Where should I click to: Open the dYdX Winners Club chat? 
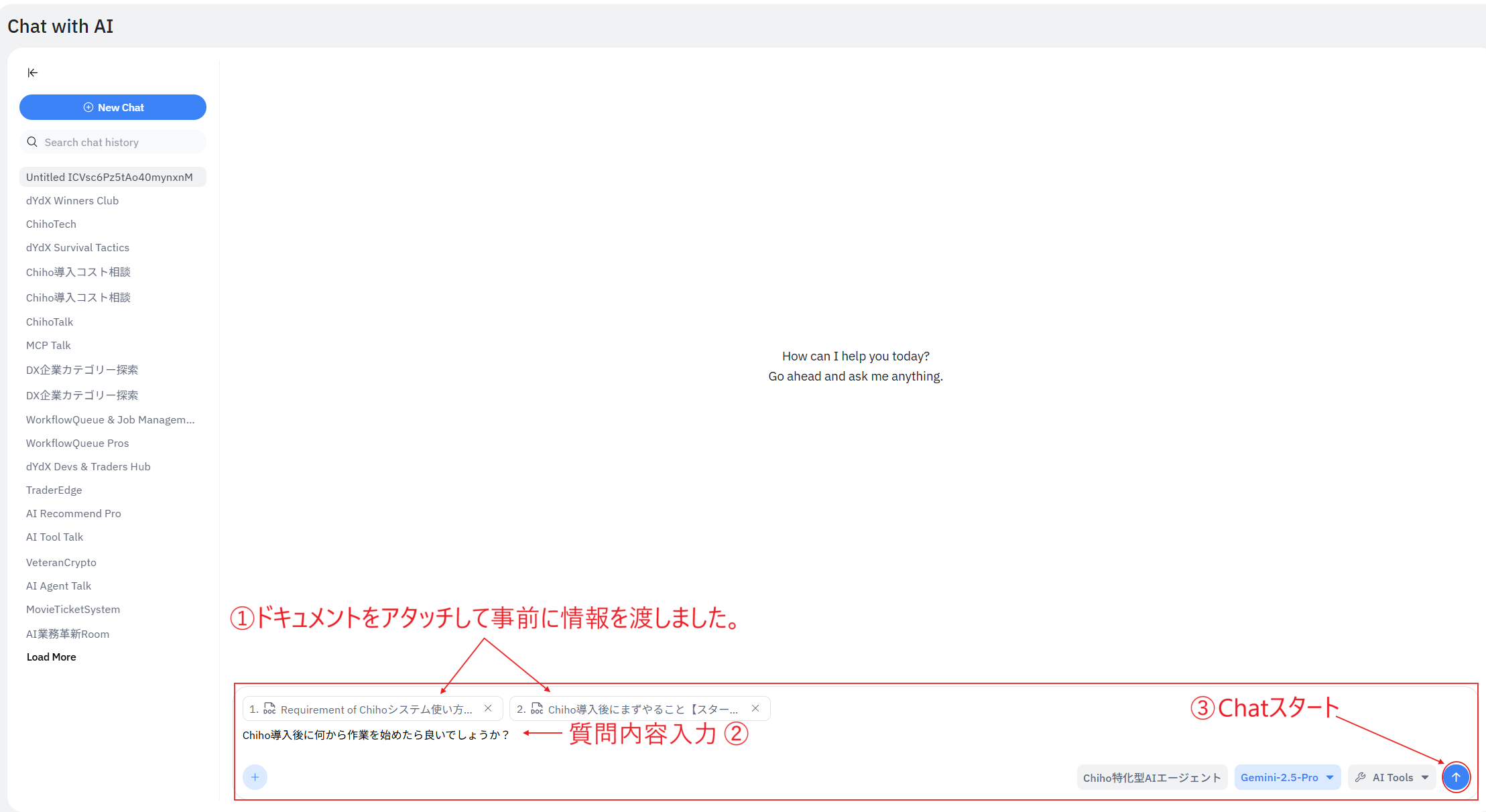[72, 200]
